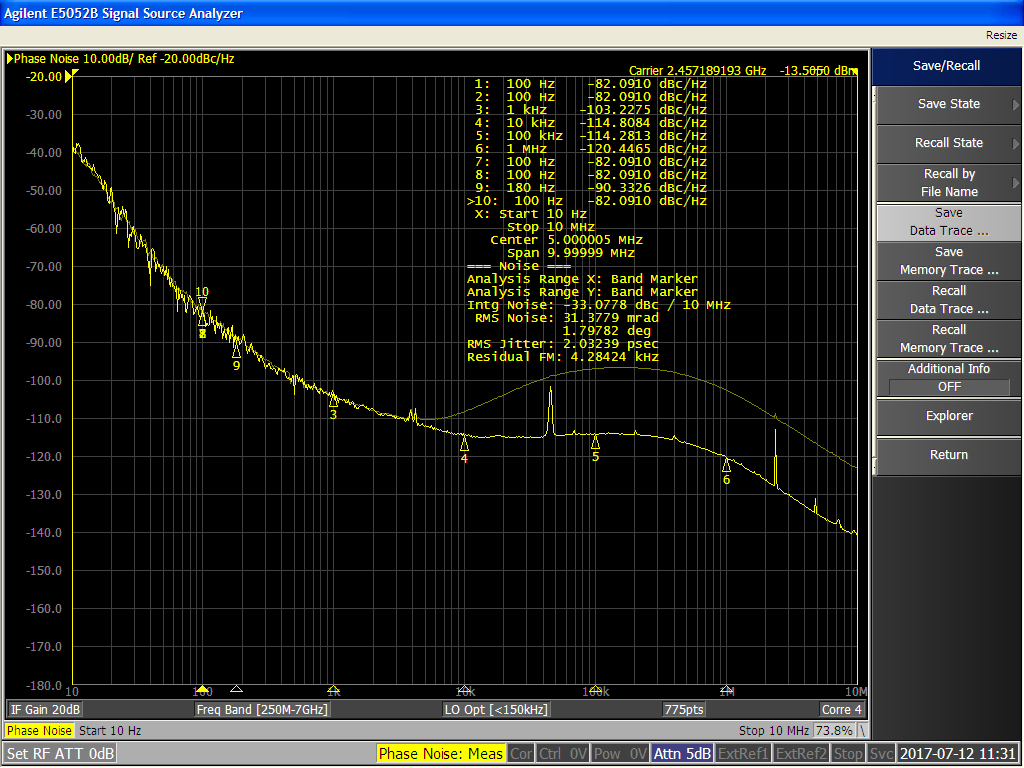Toggle Additional Info OFF setting
This screenshot has width=1024, height=768.
coord(948,378)
